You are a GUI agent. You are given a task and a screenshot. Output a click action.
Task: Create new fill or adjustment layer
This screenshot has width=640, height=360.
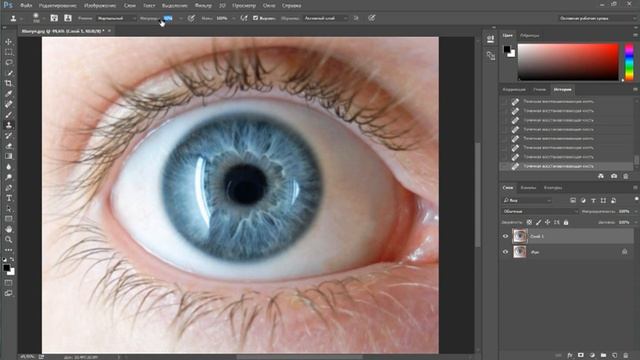point(592,356)
